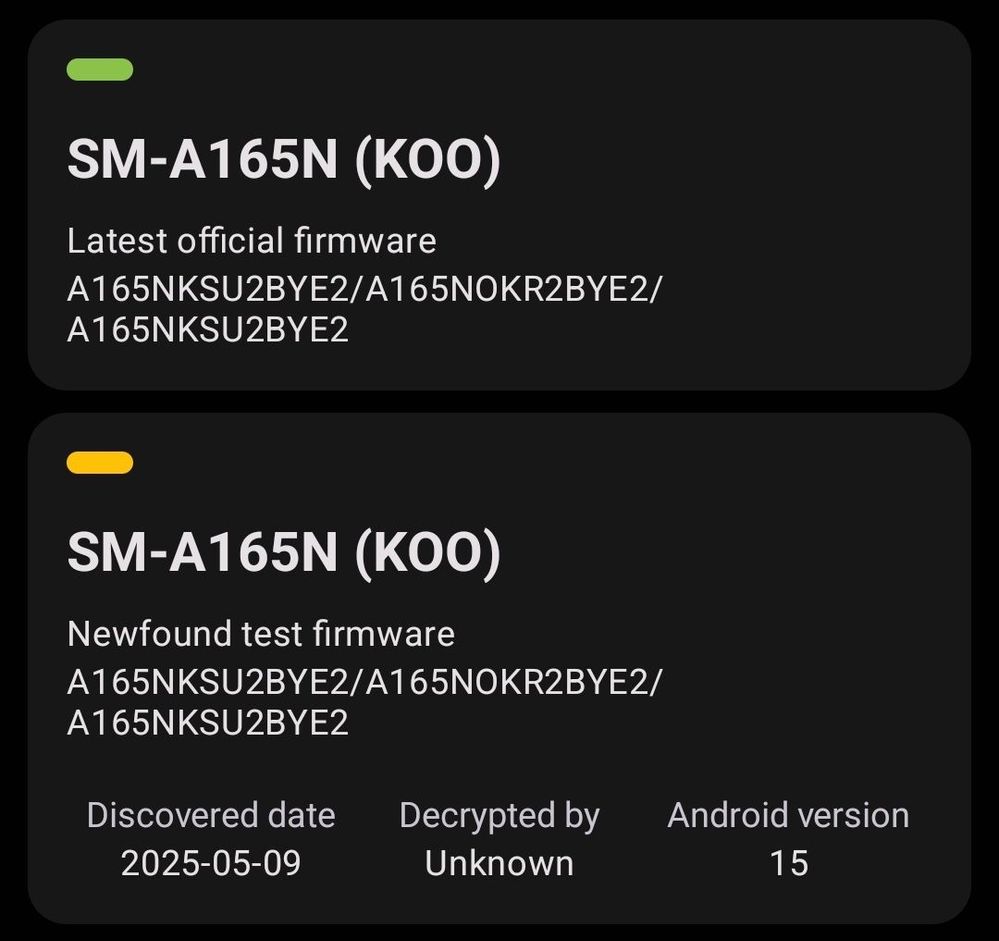Screen dimensions: 999x941
Task: Click the 'Android version' heading
Action: tap(788, 815)
